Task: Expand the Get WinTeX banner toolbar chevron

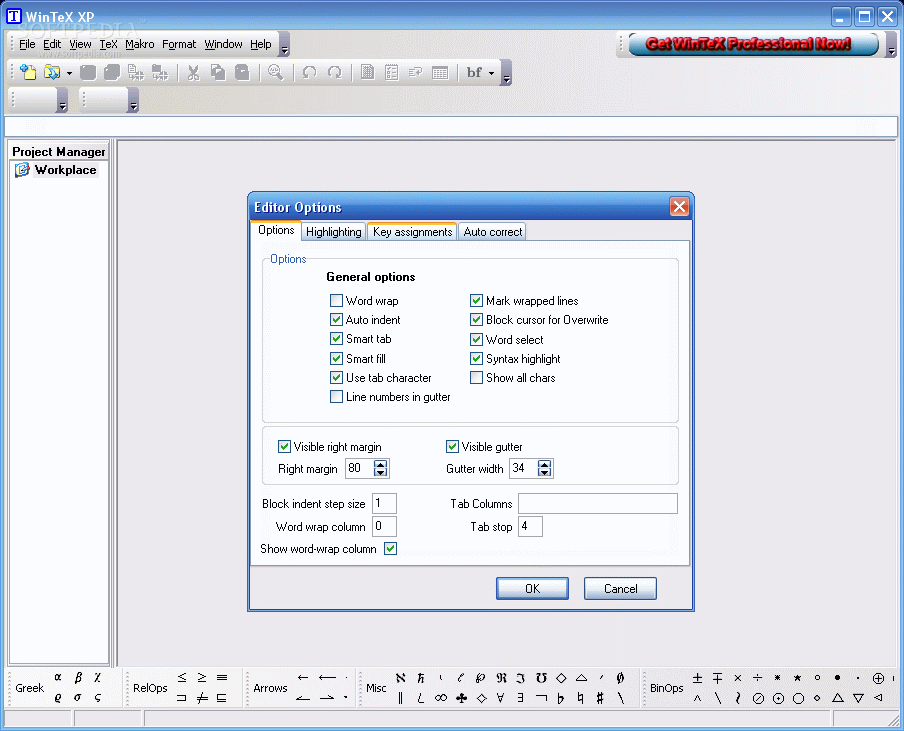Action: pyautogui.click(x=891, y=44)
